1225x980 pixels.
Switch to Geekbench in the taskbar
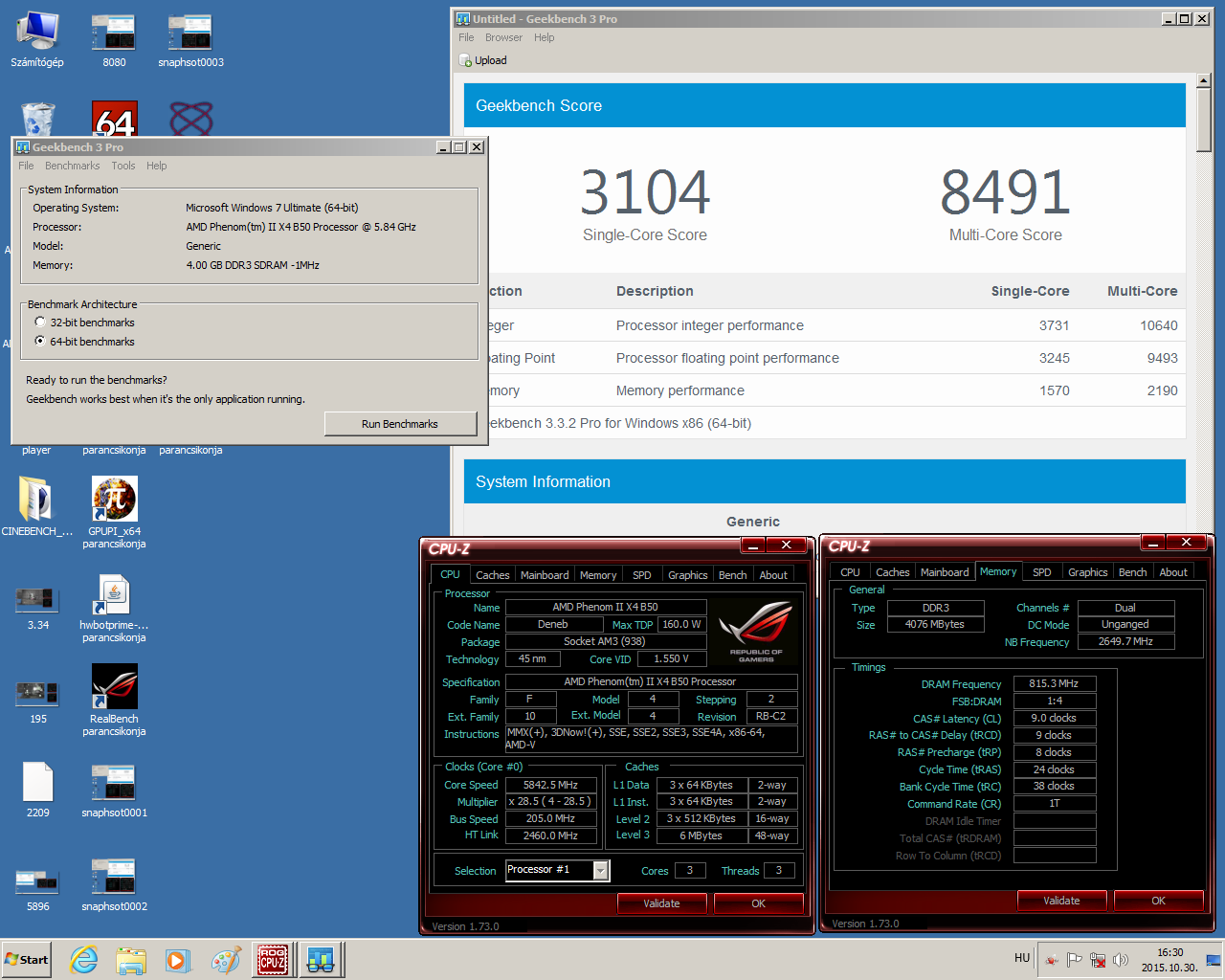click(x=320, y=960)
